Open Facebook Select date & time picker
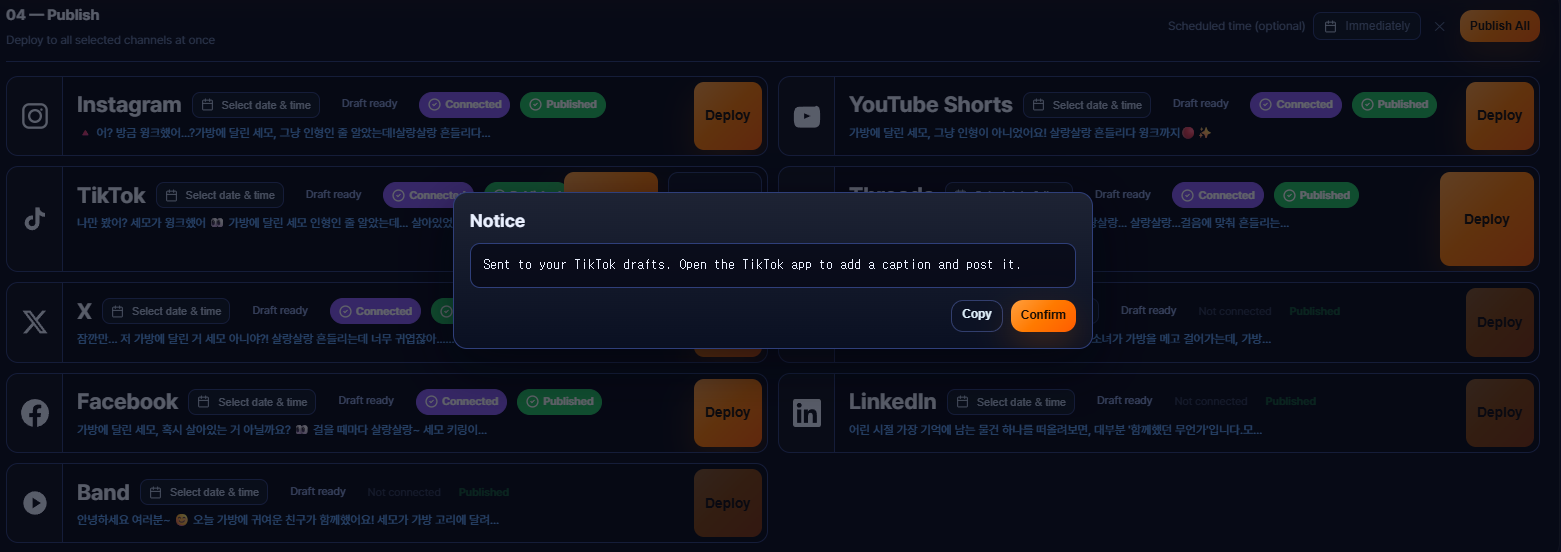This screenshot has width=1561, height=552. pos(252,402)
